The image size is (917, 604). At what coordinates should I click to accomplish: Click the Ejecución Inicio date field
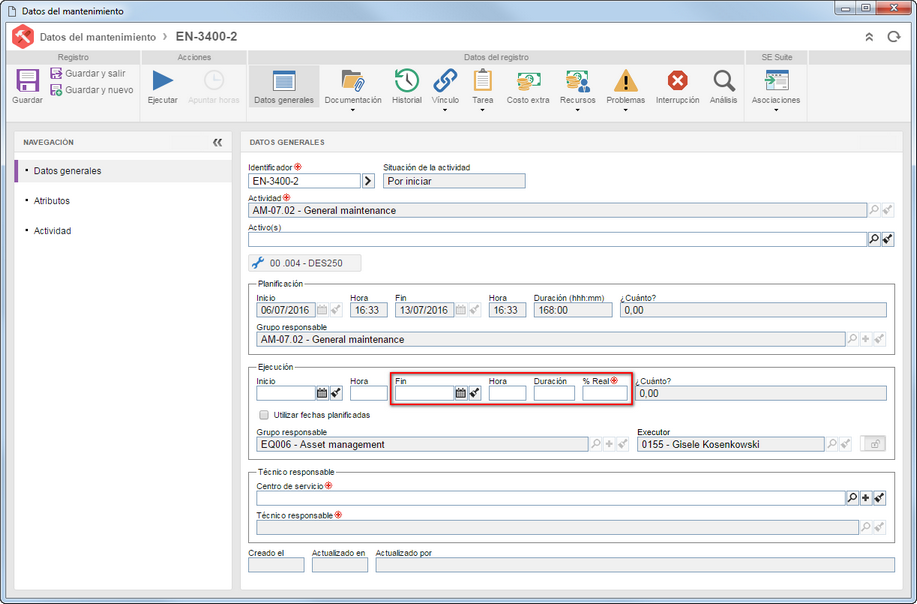[x=286, y=394]
